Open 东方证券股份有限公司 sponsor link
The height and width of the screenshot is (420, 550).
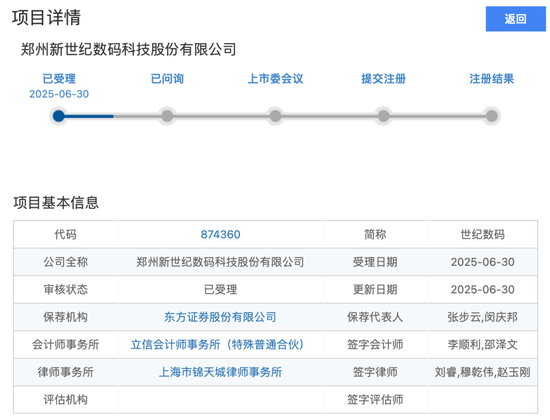click(220, 317)
